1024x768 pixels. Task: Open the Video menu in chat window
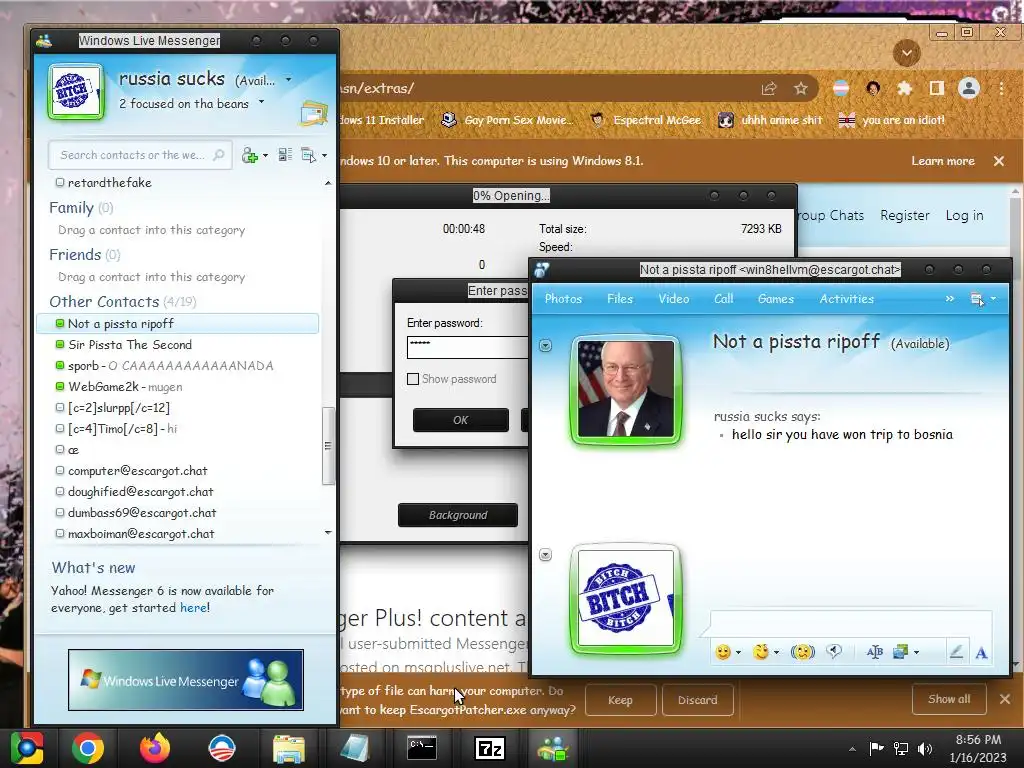tap(673, 299)
